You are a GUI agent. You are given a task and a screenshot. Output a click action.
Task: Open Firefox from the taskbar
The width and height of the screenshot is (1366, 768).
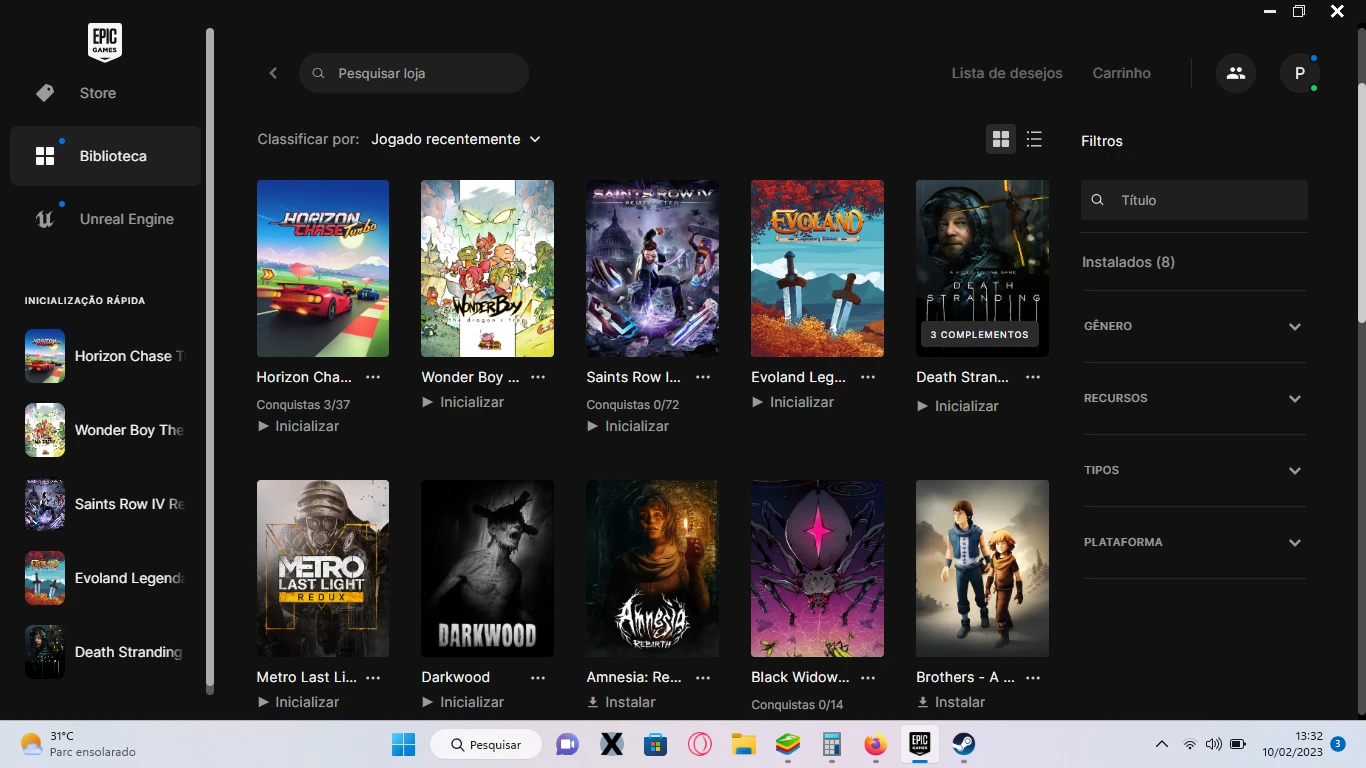pyautogui.click(x=876, y=744)
